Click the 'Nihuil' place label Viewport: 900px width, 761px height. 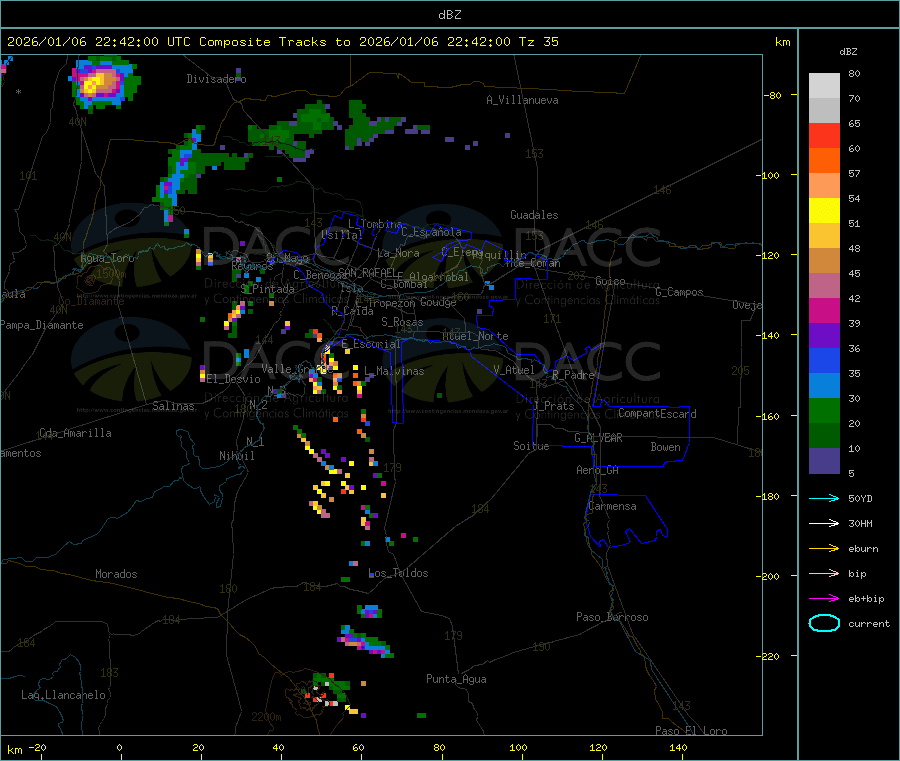tap(236, 456)
